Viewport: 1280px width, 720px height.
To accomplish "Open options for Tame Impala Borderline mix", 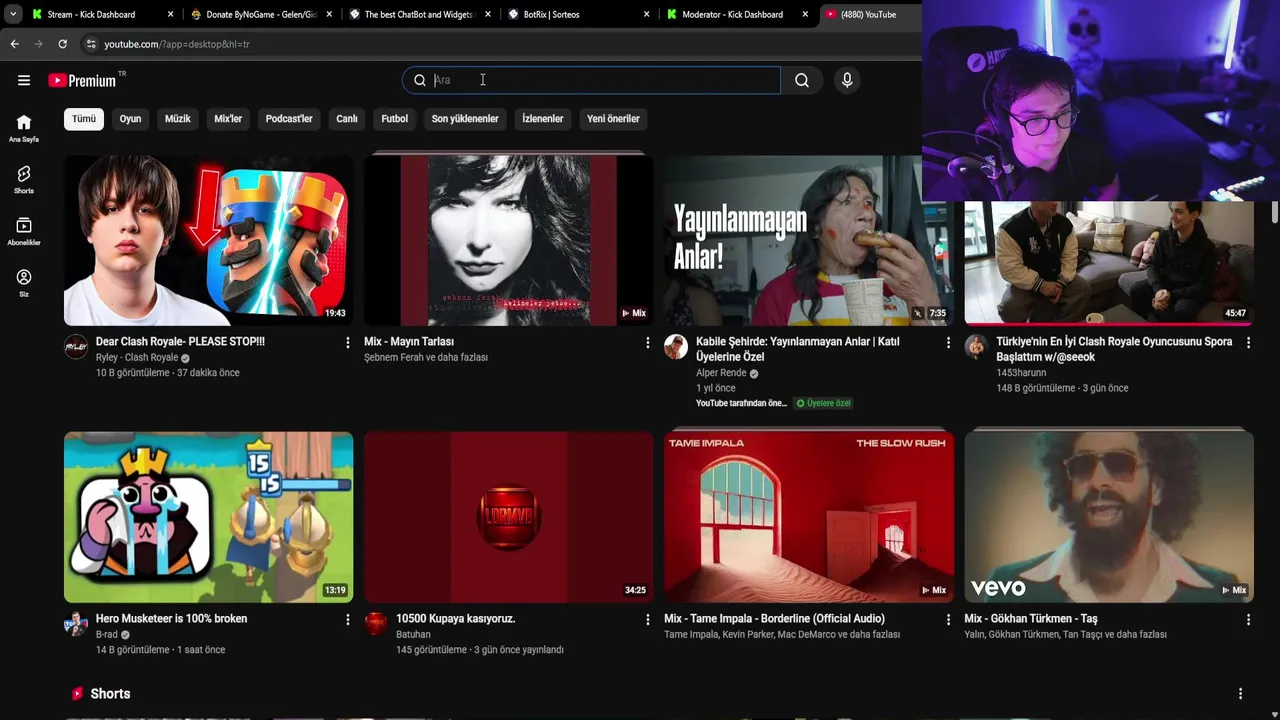I will pos(948,619).
